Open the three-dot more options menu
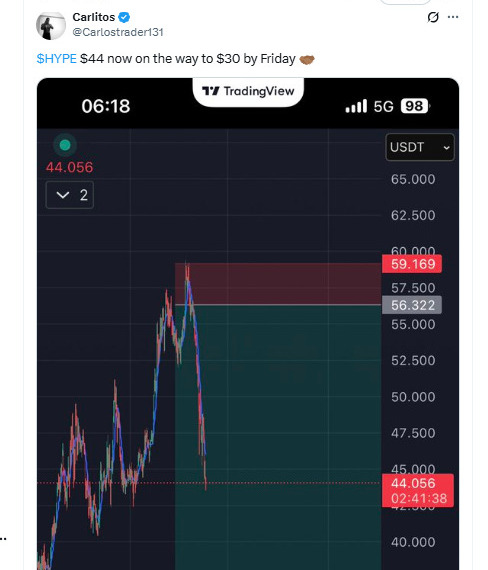Screen dimensions: 488x570 click(453, 17)
